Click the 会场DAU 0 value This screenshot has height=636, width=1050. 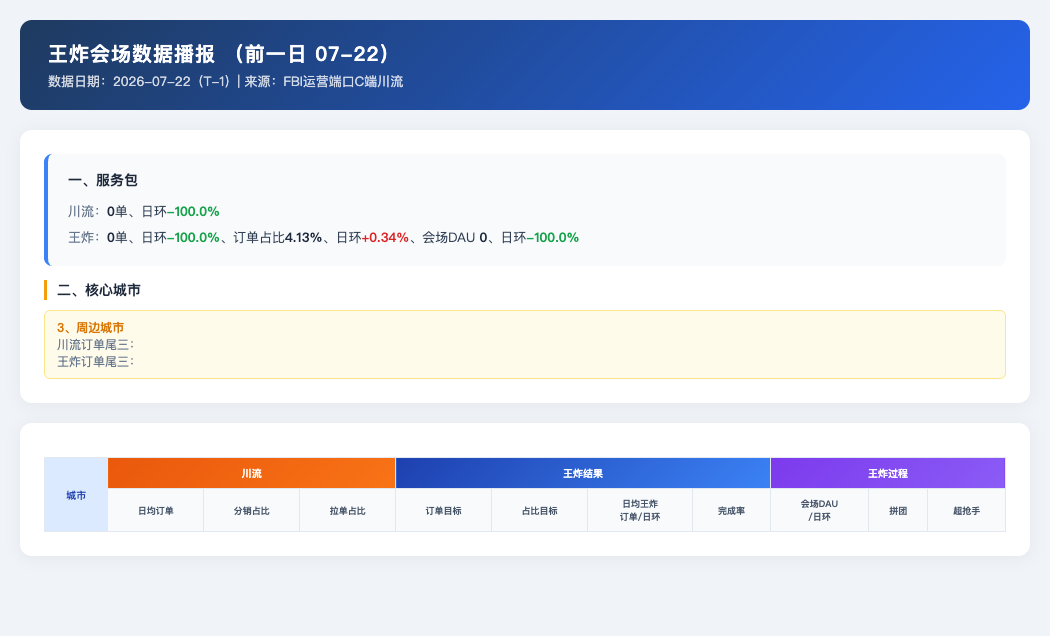click(454, 238)
